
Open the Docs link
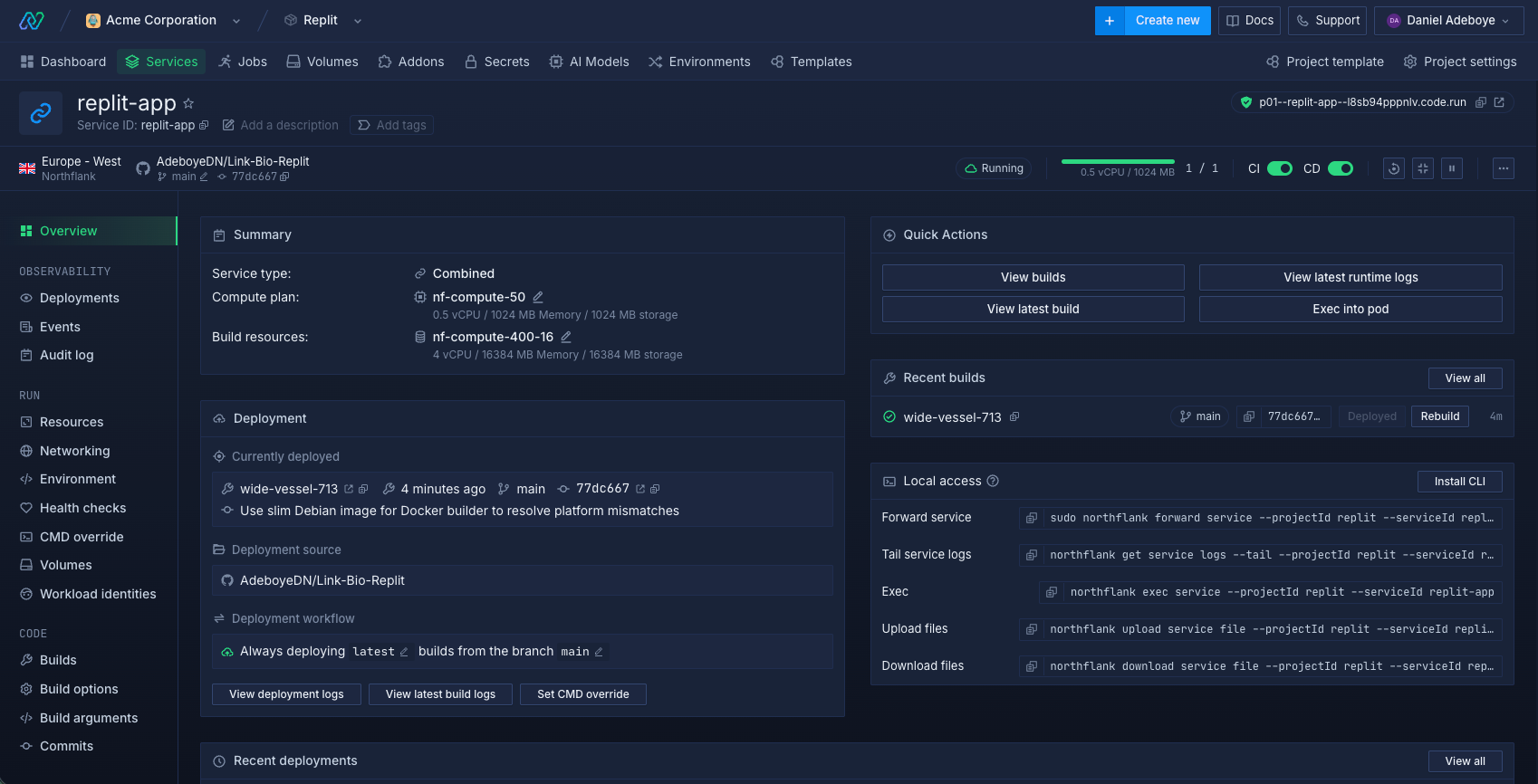1249,20
